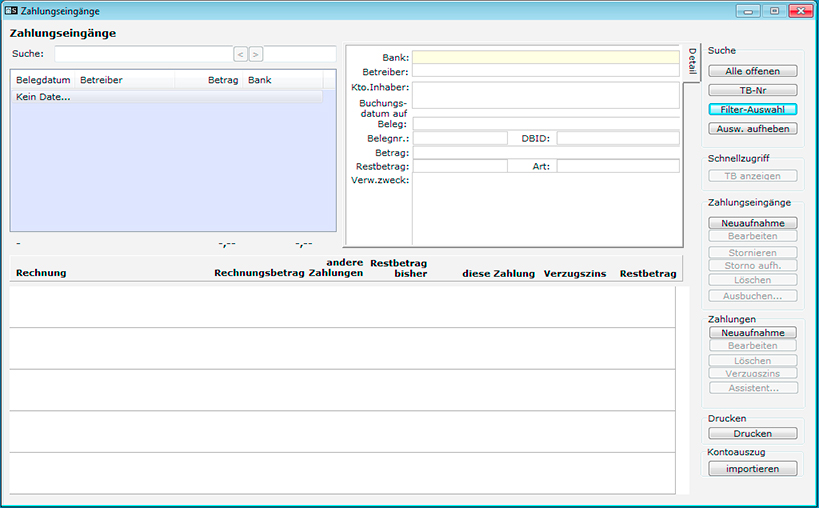
Task: Show all open items with Alle offenen
Action: pyautogui.click(x=753, y=71)
